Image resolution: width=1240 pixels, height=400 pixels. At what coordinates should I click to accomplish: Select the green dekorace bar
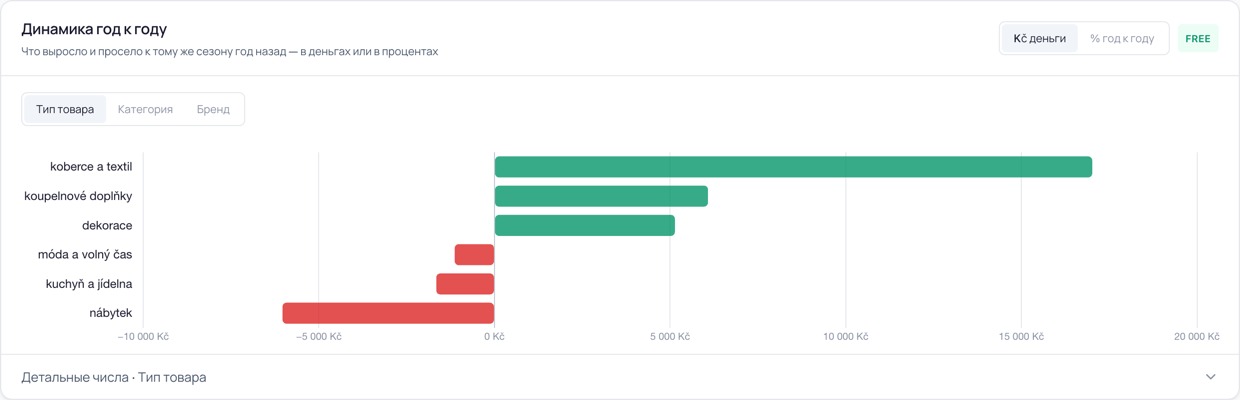point(585,225)
